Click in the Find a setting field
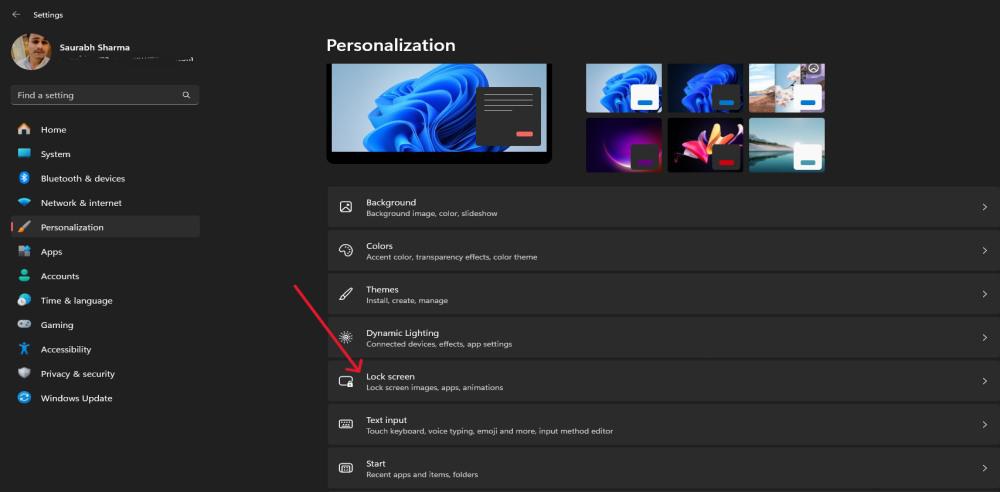The image size is (1000, 492). click(x=105, y=95)
